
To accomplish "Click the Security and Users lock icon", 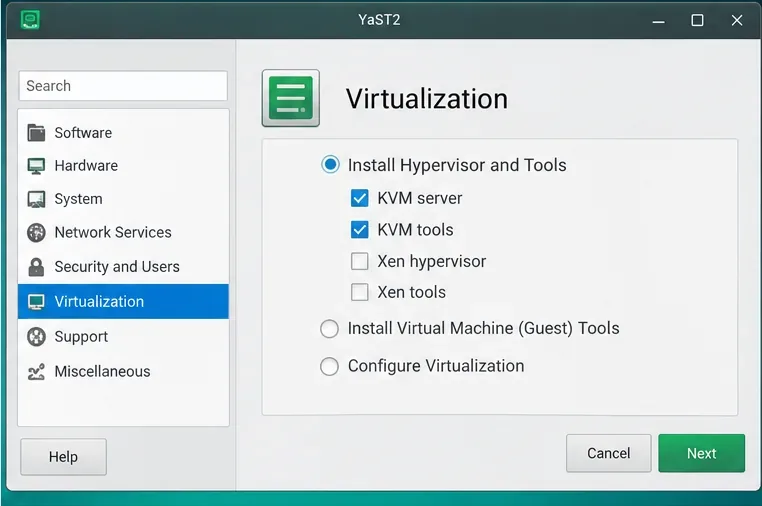I will [x=36, y=267].
